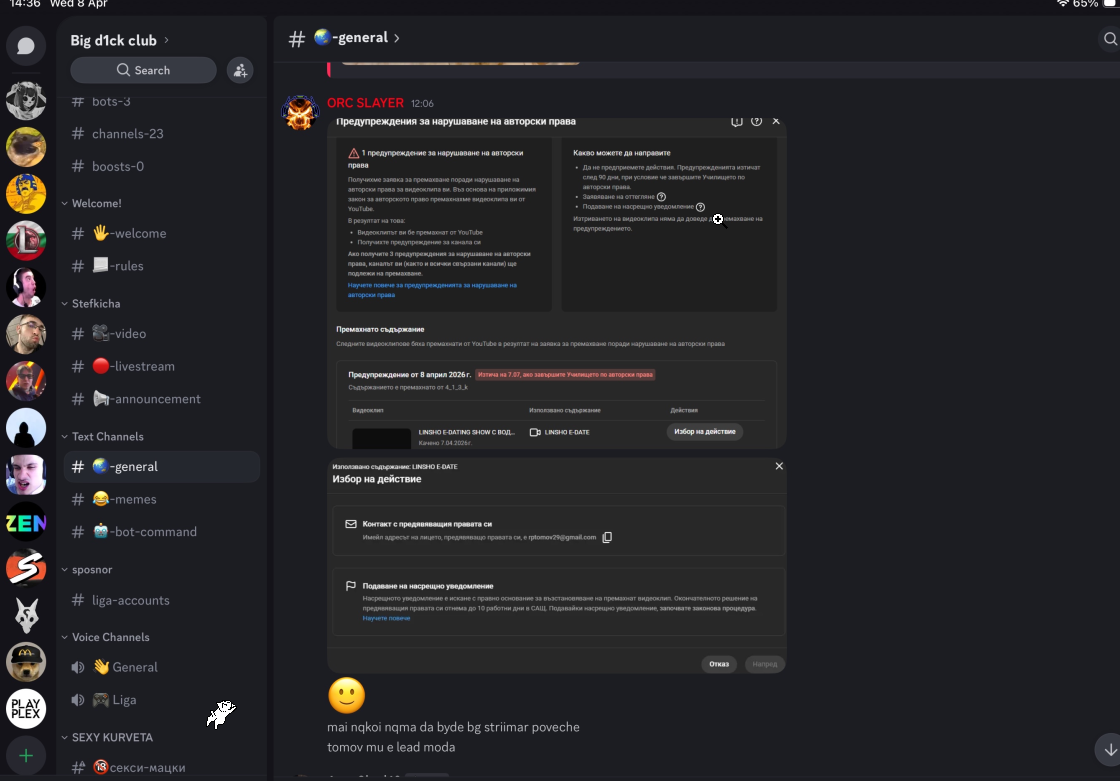Open the boosts-0 channel
Screen dimensions: 1120x781
pos(162,166)
